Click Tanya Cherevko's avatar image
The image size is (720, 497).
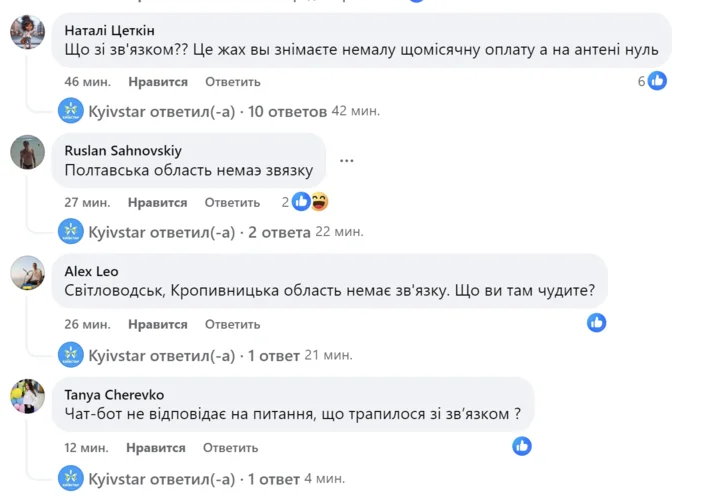tap(27, 395)
